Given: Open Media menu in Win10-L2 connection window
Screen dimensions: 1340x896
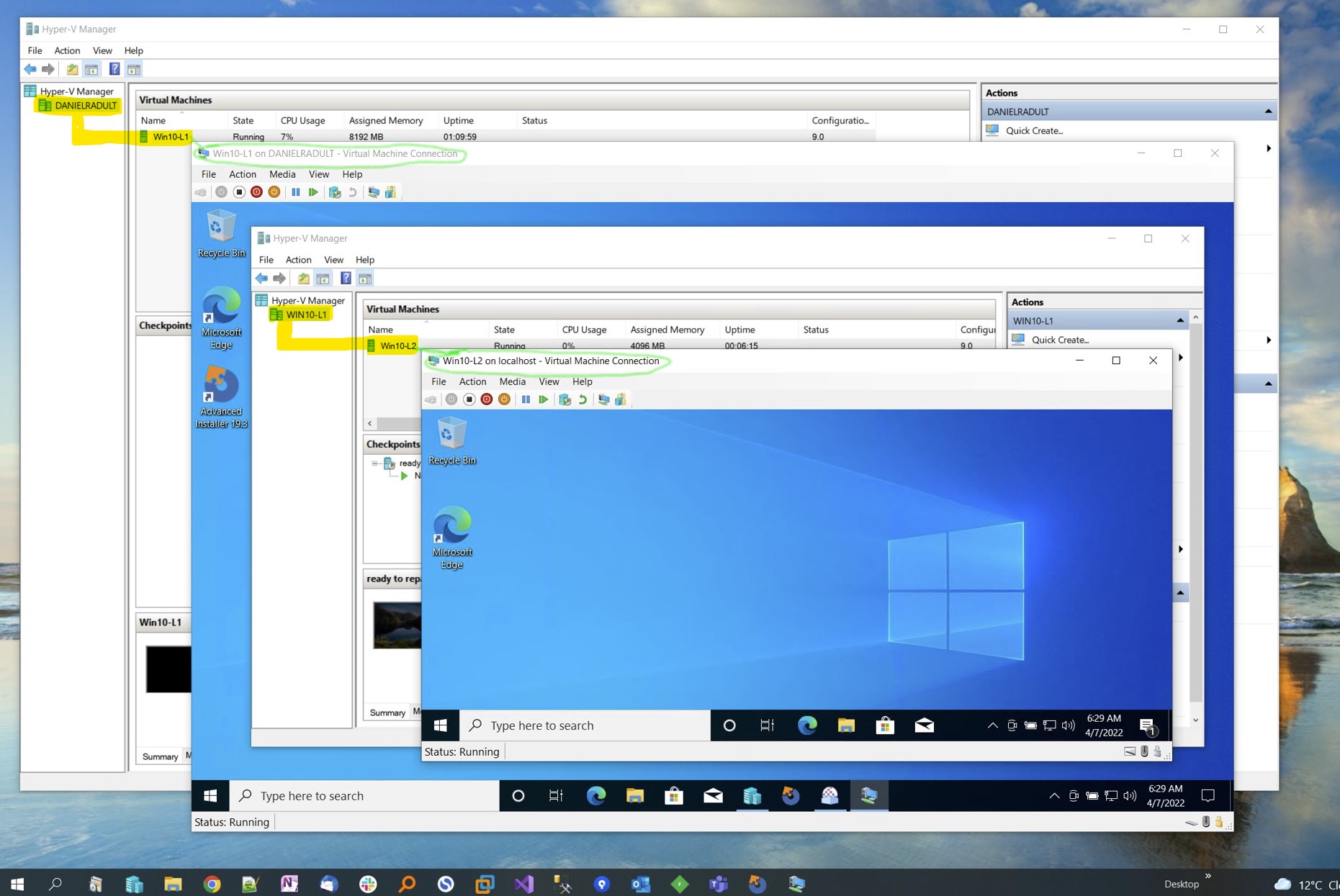Looking at the screenshot, I should point(512,381).
